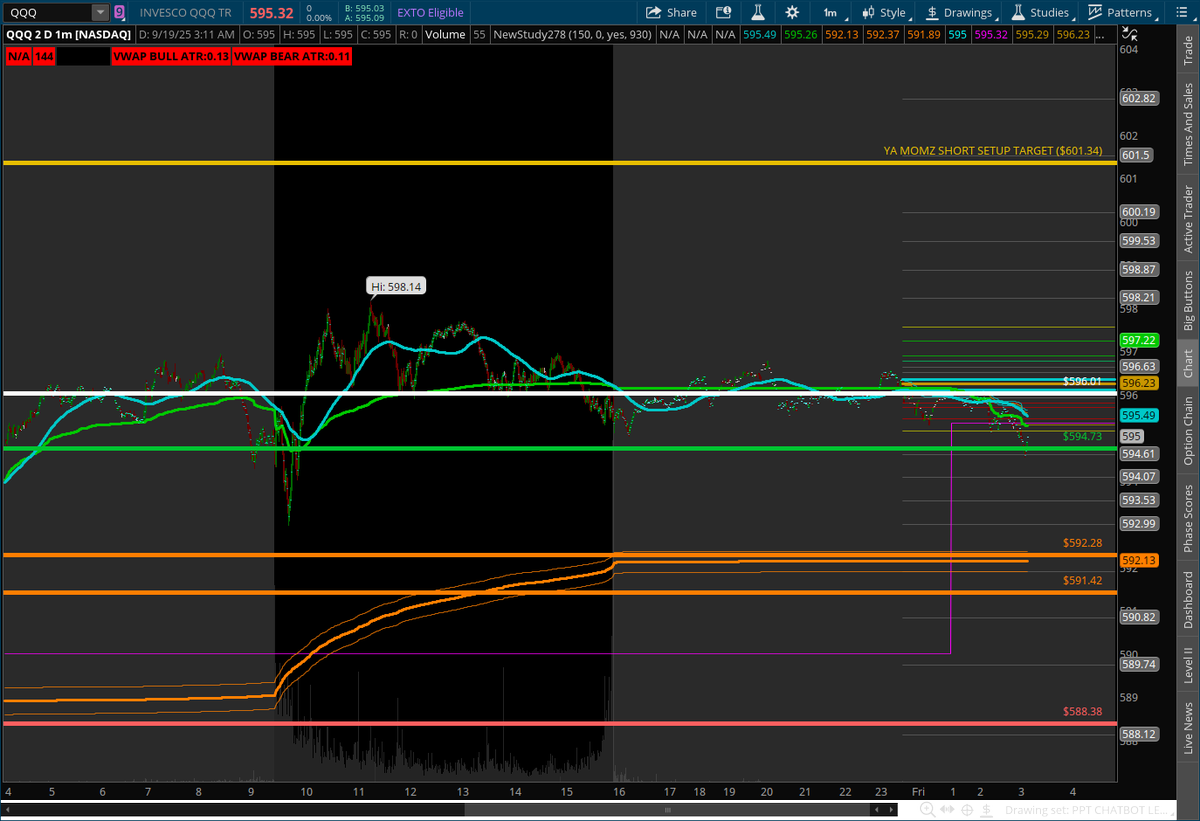Open the Level II sidebar tab

pyautogui.click(x=1188, y=665)
